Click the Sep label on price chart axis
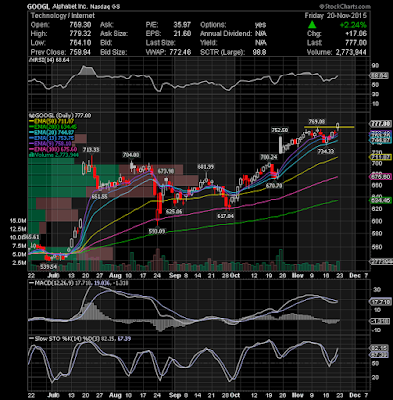Viewport: 393px width, 400px height. pyautogui.click(x=175, y=276)
